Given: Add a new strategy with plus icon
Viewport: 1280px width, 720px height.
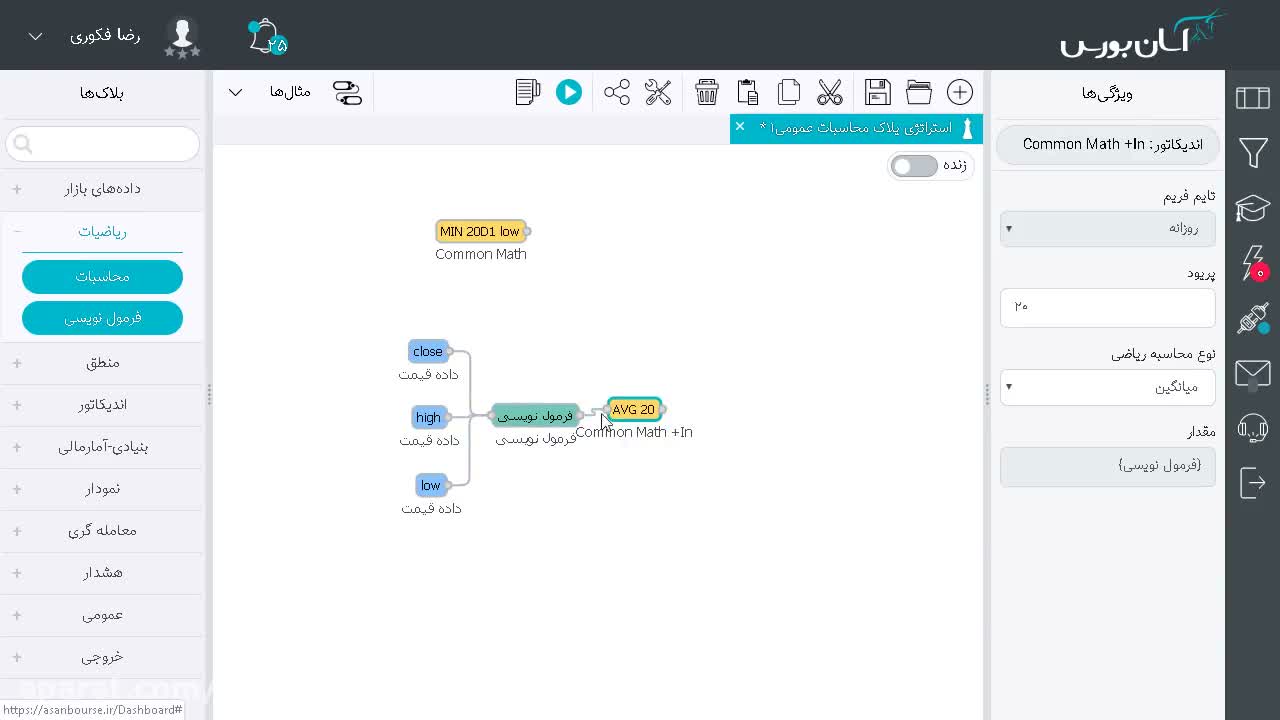Looking at the screenshot, I should pyautogui.click(x=960, y=92).
